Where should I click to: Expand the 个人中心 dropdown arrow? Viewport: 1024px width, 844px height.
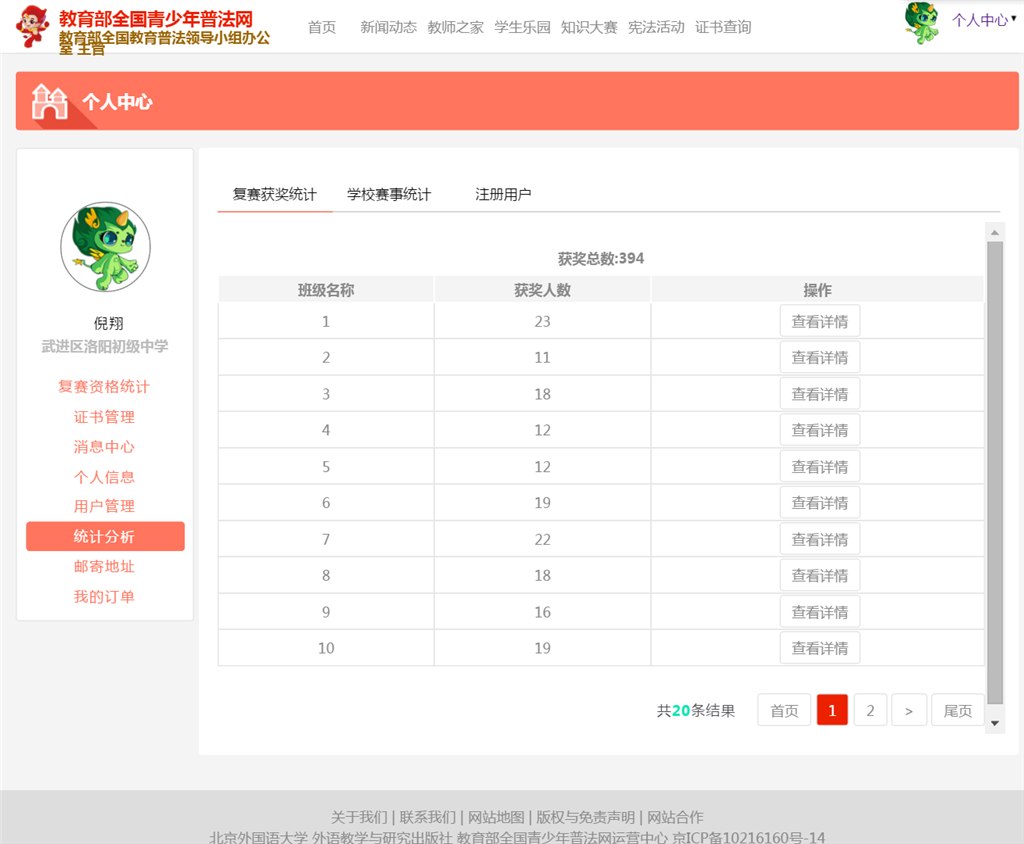[x=1013, y=18]
